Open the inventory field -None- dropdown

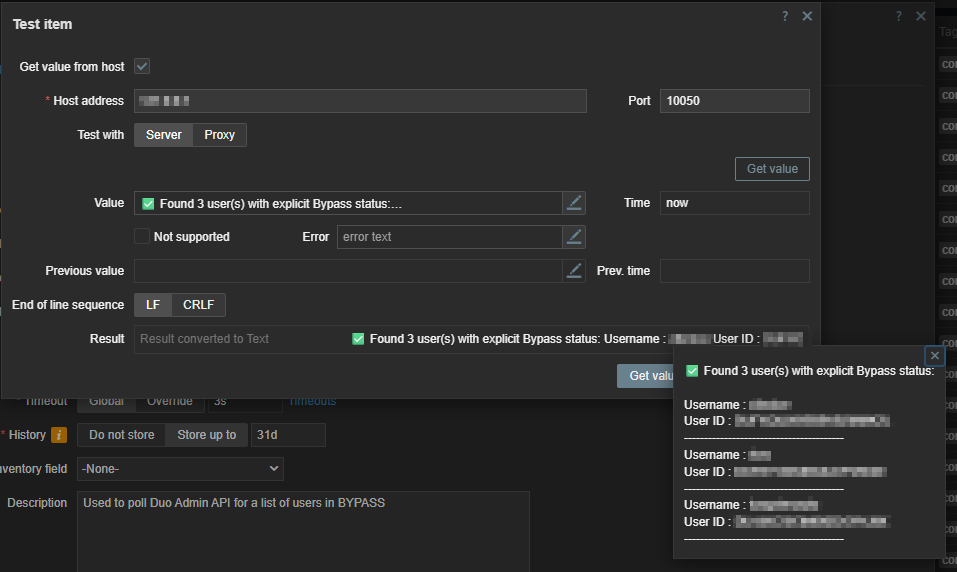(180, 469)
